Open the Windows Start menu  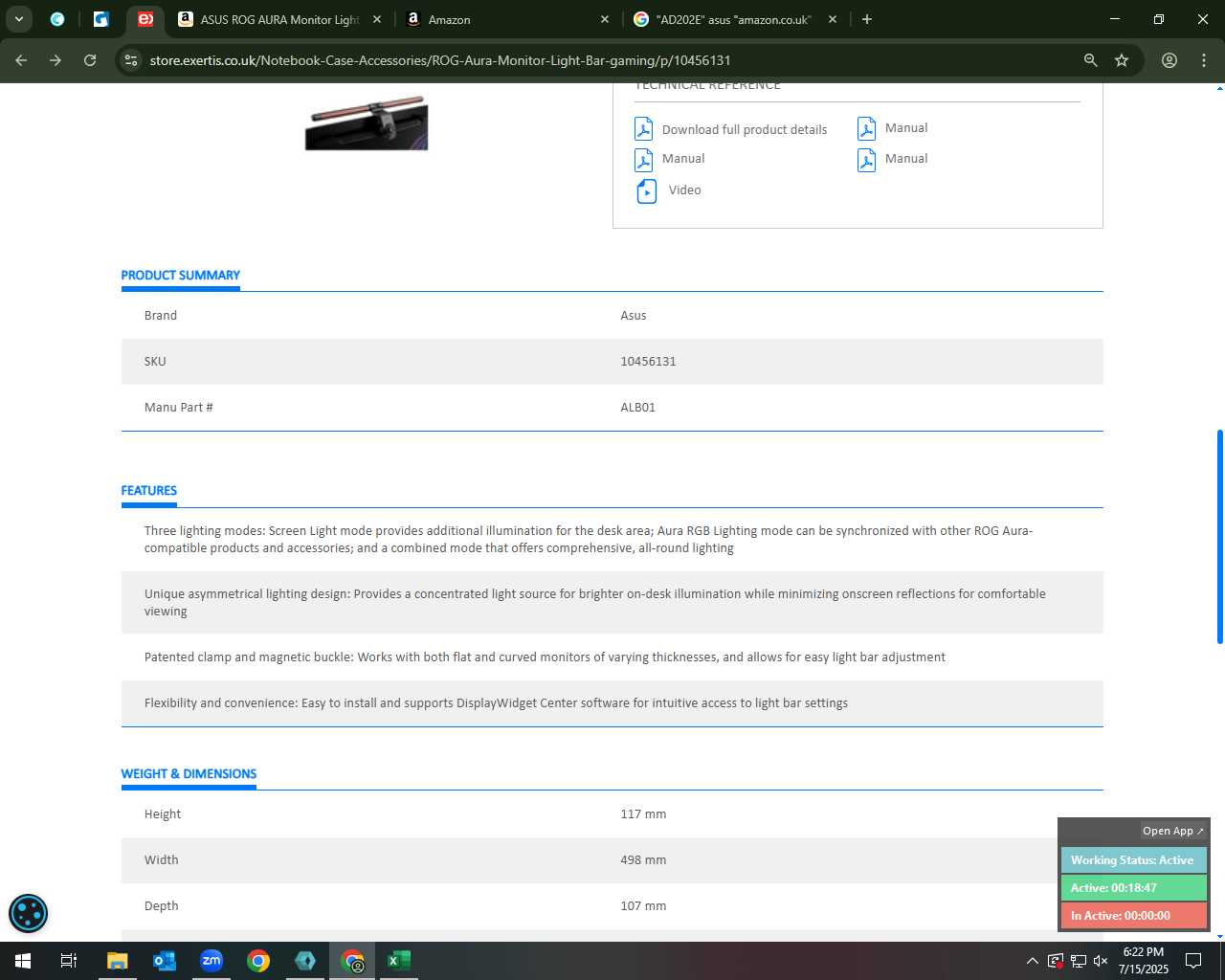[23, 961]
